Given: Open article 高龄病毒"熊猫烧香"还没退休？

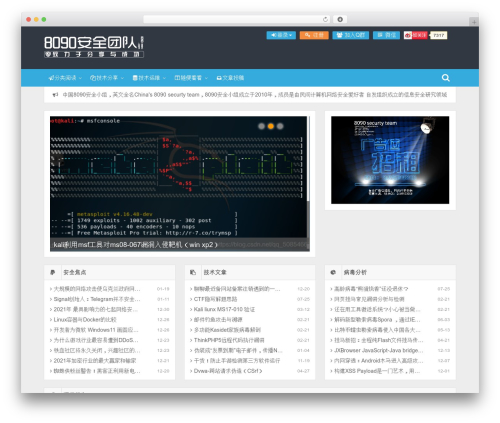Looking at the screenshot, I should click(371, 289).
